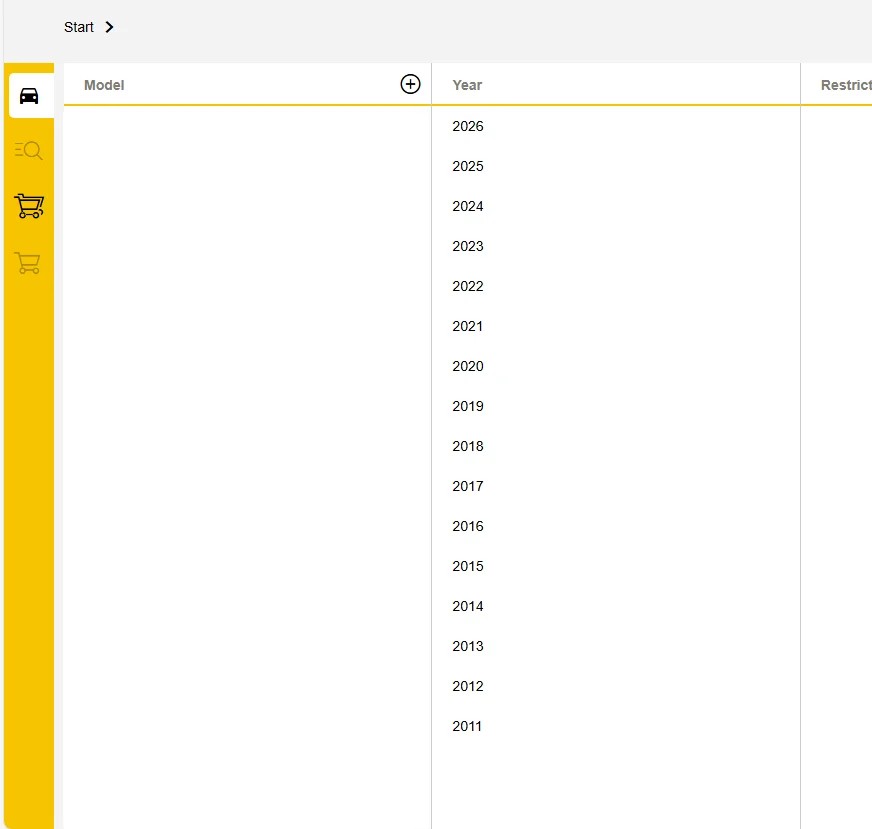This screenshot has height=829, width=872.
Task: Select year 2025
Action: 468,166
